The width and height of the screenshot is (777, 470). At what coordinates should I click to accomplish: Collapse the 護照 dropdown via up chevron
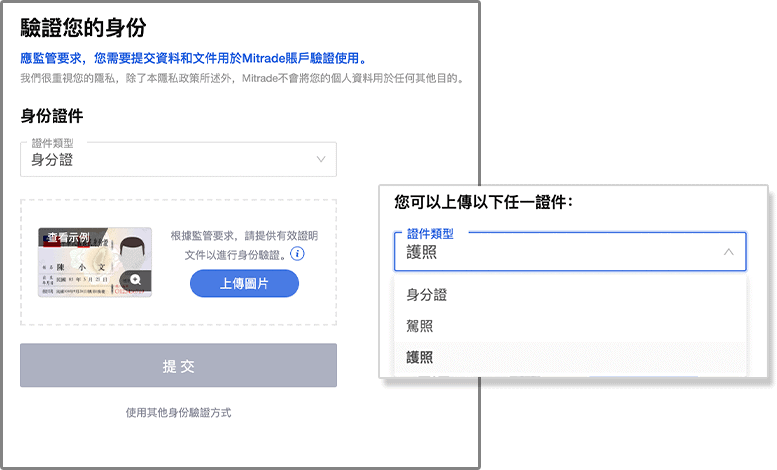[x=728, y=252]
